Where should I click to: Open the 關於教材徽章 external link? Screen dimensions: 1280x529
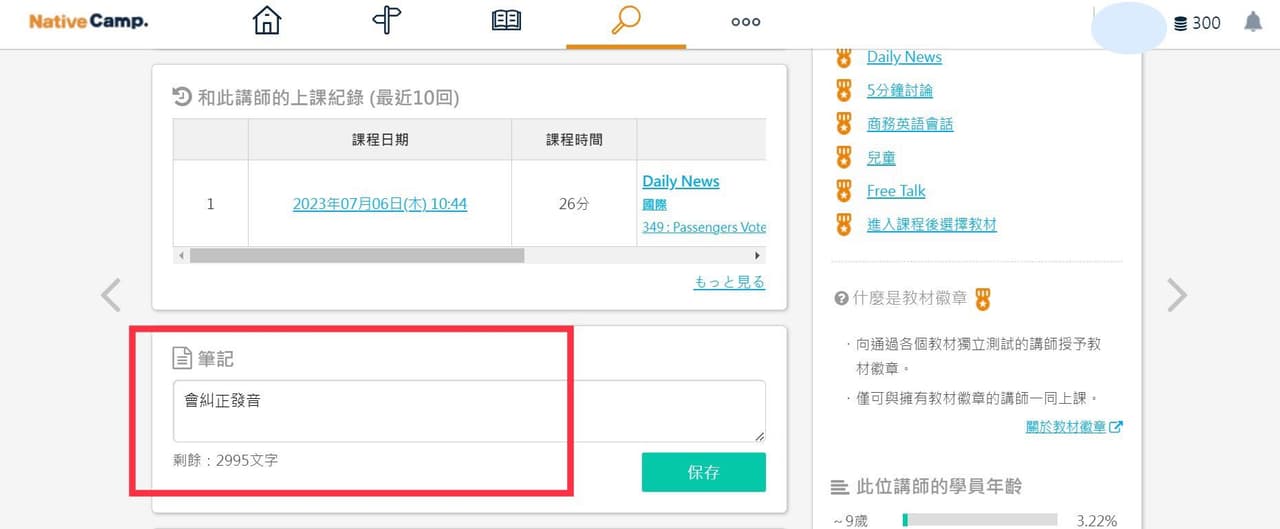pyautogui.click(x=1074, y=427)
